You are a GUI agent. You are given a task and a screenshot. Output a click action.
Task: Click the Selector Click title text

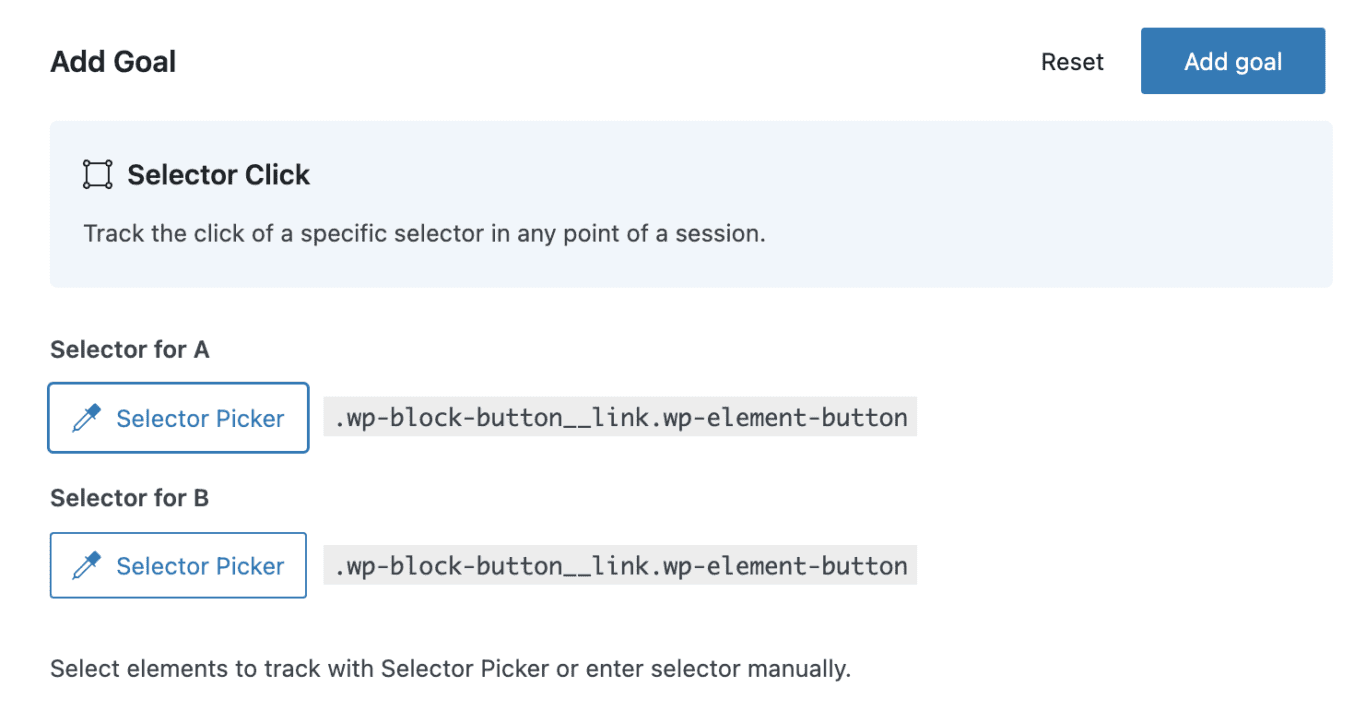[218, 175]
